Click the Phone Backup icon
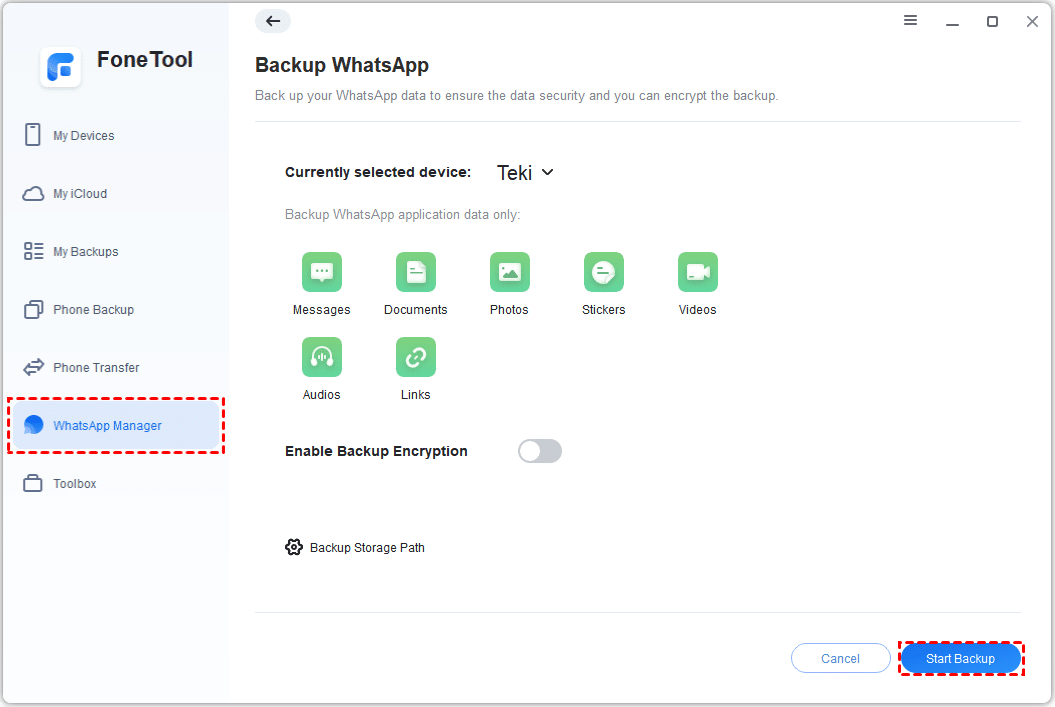This screenshot has height=707, width=1055. pos(33,309)
